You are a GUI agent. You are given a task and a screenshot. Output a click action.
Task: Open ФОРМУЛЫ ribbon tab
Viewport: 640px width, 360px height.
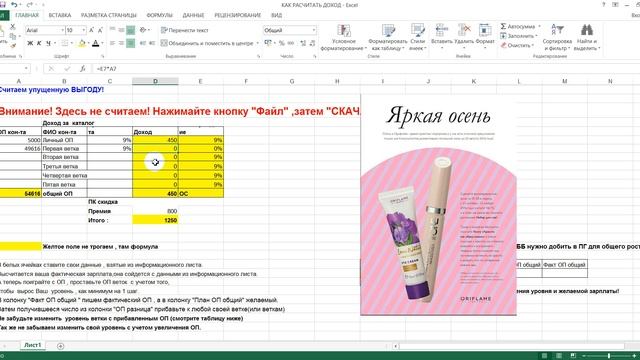(x=160, y=15)
